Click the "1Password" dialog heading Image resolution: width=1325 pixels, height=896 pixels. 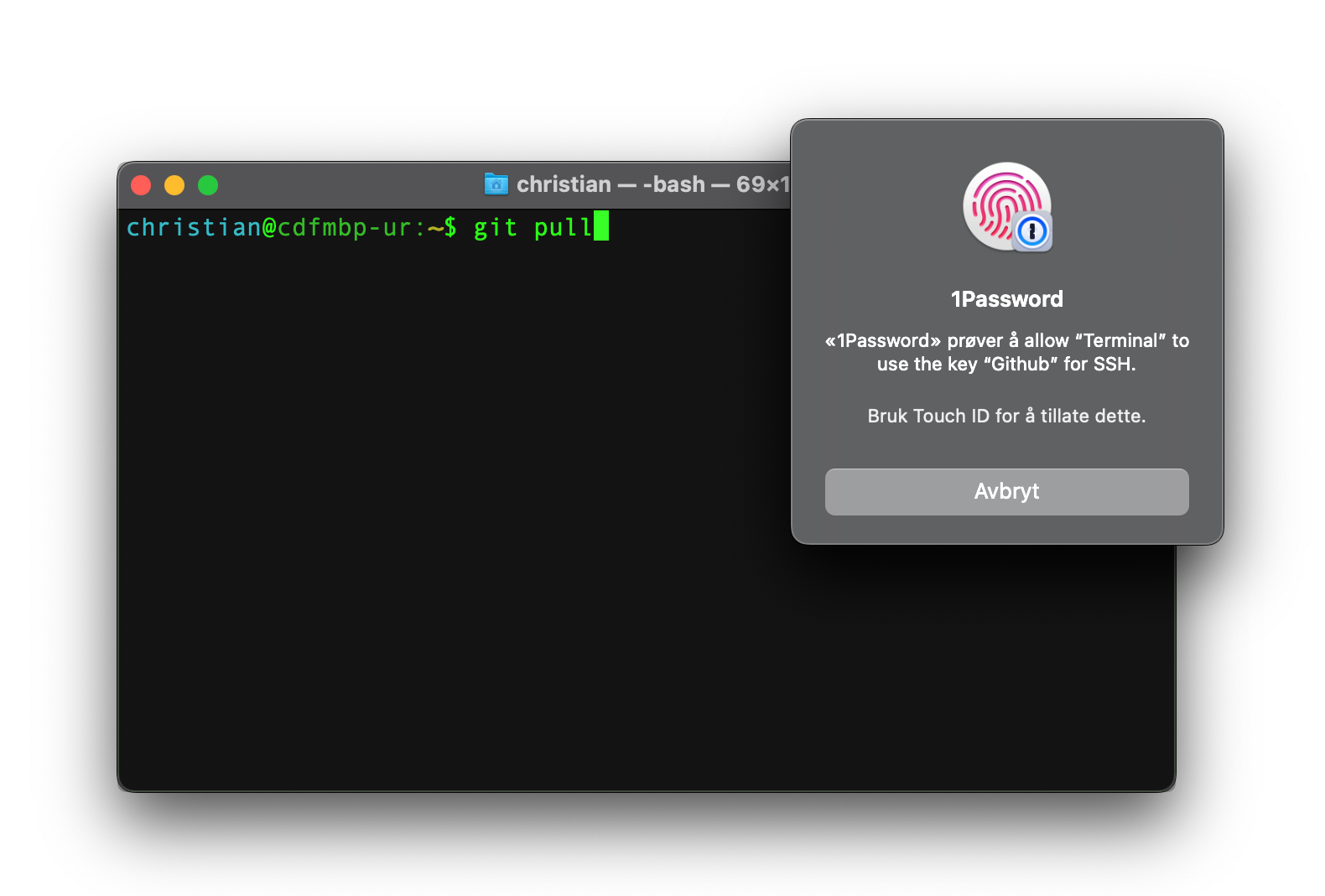click(x=1006, y=299)
